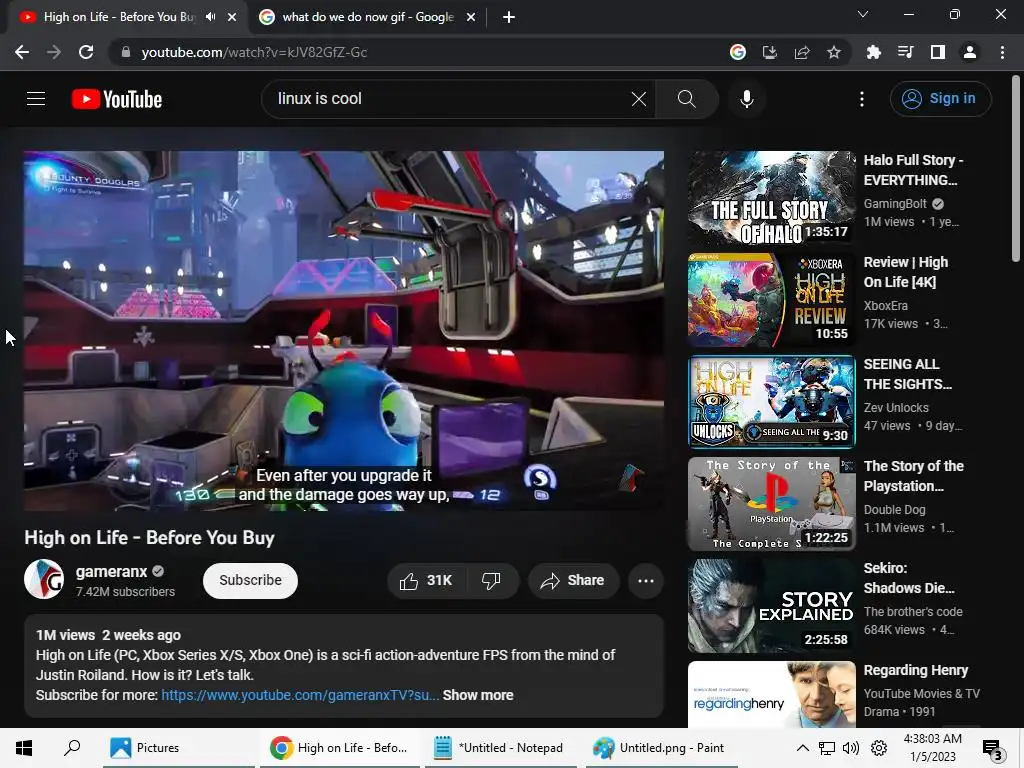Clear the search box with the X

click(639, 99)
